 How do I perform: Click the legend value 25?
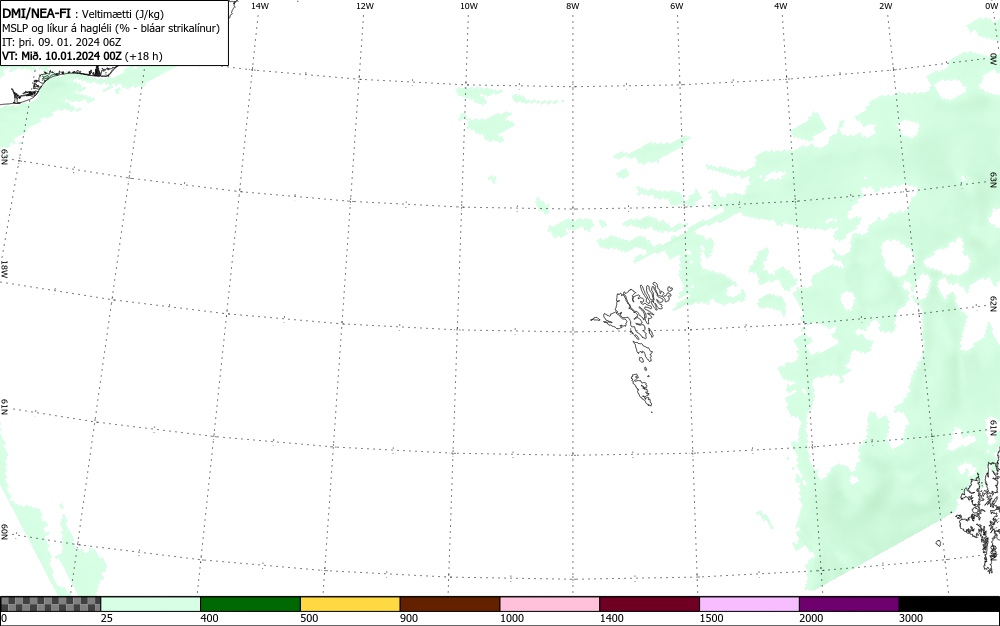[107, 618]
